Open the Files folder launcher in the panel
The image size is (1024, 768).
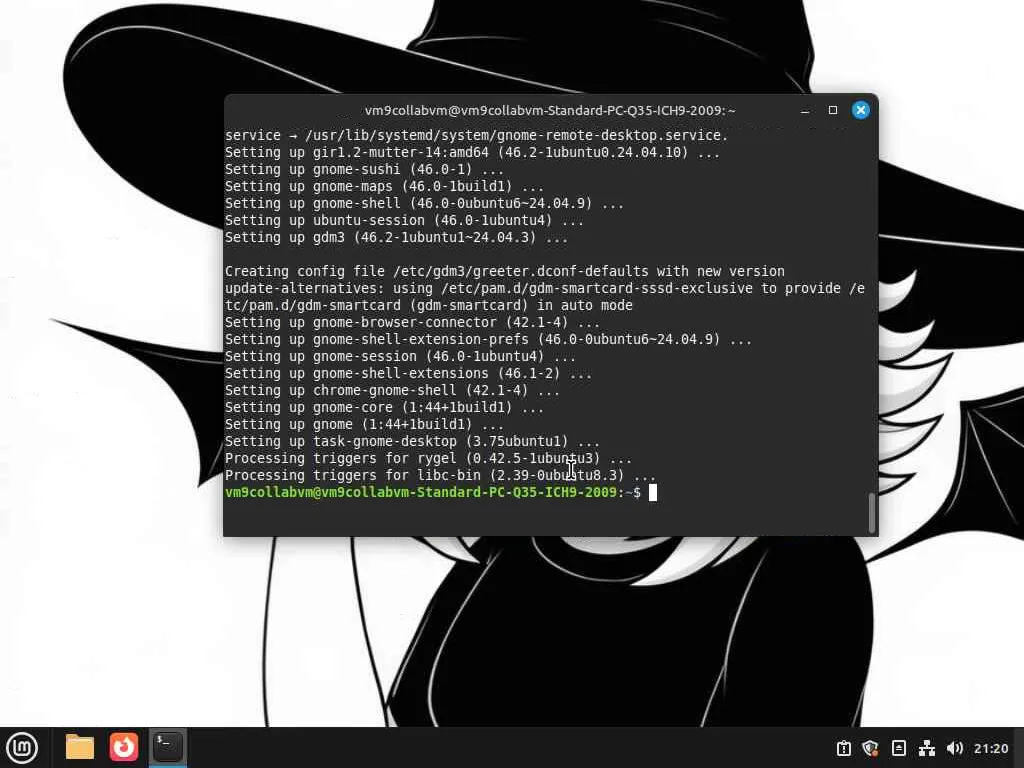click(80, 747)
